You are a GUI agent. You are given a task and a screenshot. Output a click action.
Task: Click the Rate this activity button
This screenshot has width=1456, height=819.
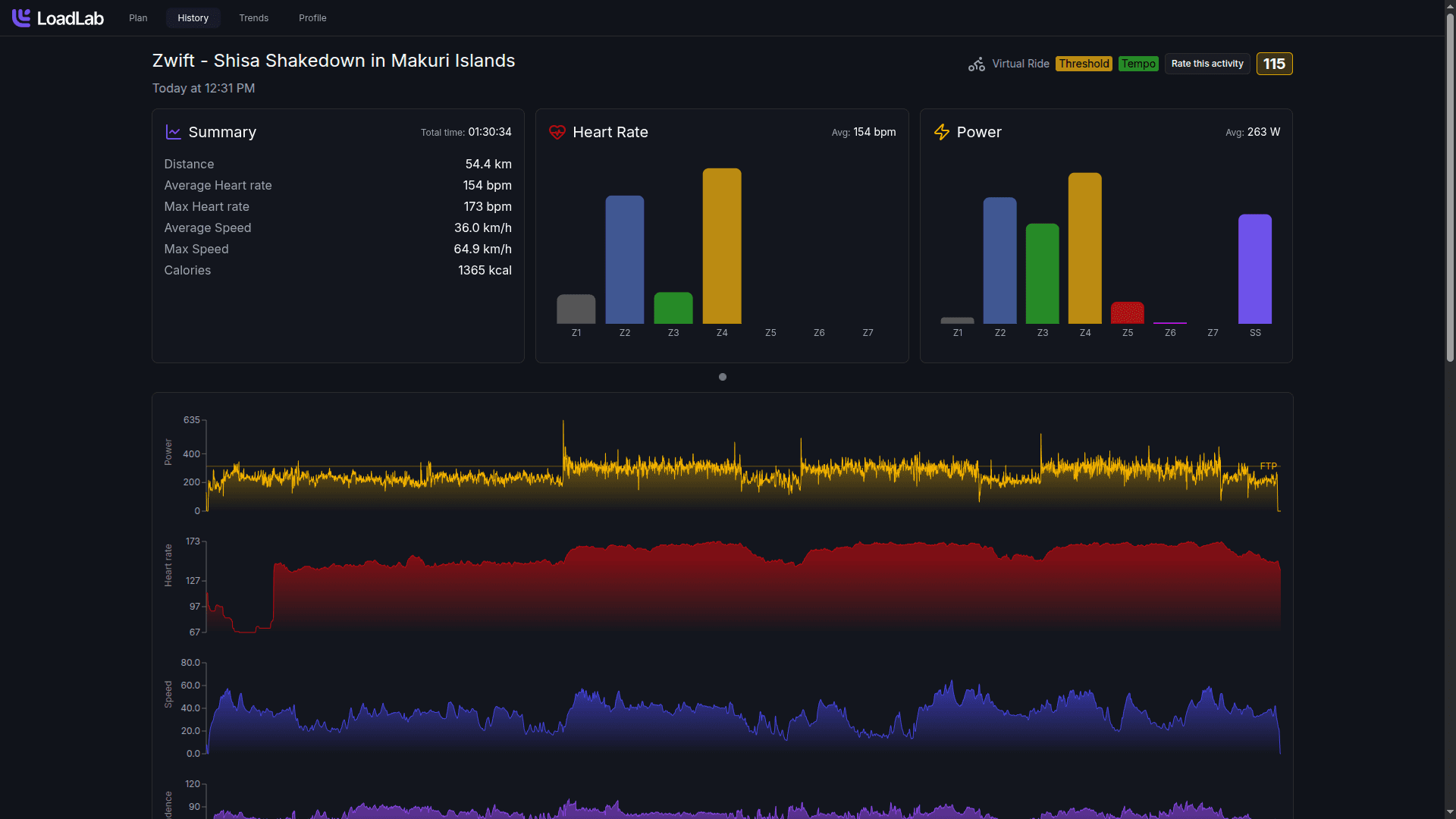(1207, 64)
